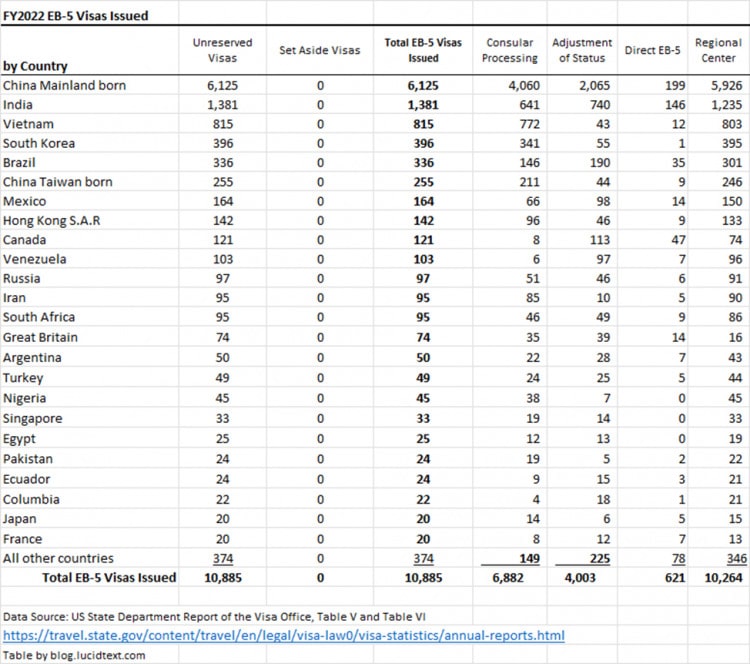This screenshot has width=750, height=664.
Task: Open the travel.state.gov annual reports link
Action: [x=284, y=636]
